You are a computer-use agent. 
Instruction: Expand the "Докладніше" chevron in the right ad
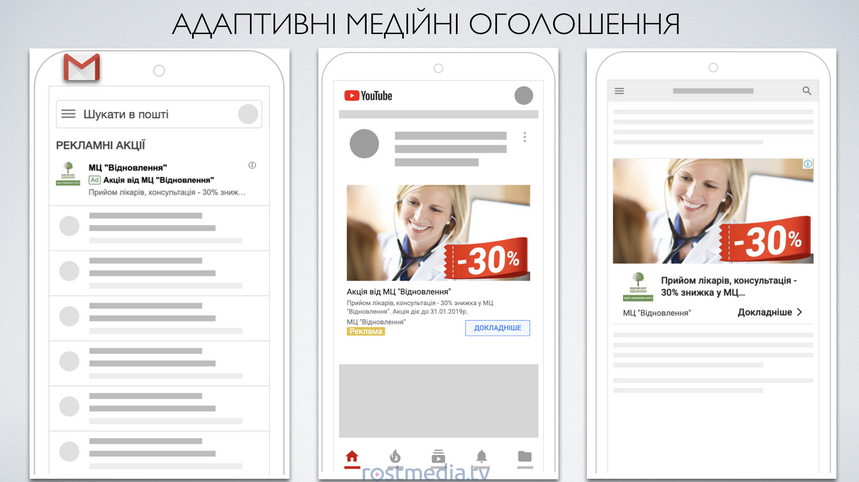(x=799, y=312)
